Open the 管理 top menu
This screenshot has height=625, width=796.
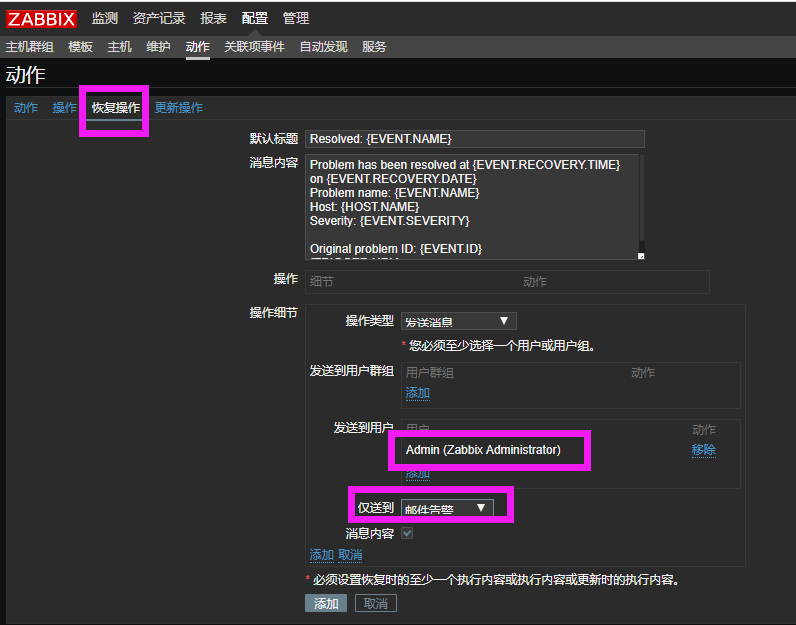pyautogui.click(x=295, y=18)
